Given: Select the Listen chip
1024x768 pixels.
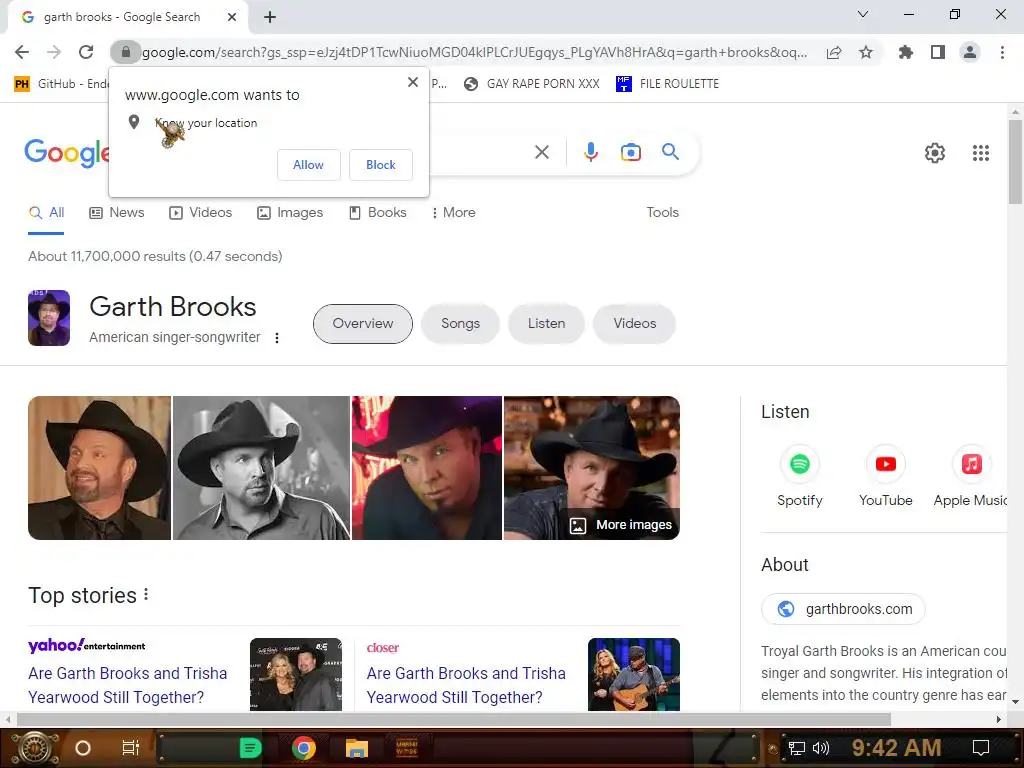Looking at the screenshot, I should [x=547, y=323].
